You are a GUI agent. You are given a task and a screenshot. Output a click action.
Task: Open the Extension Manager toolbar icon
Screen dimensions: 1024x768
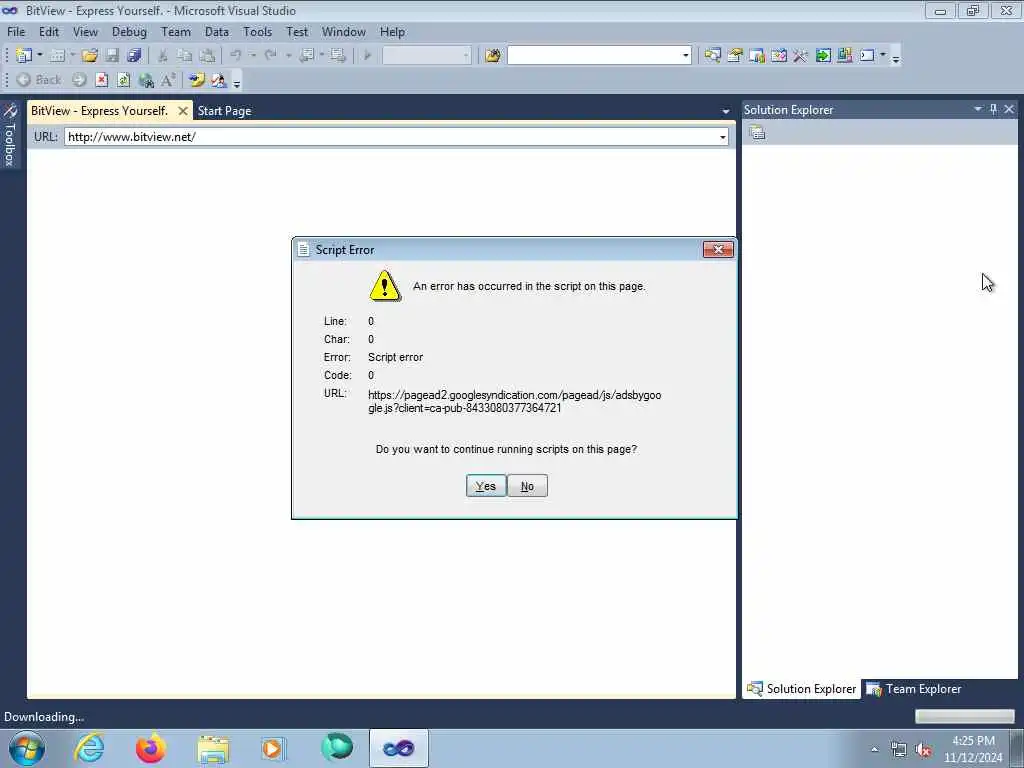pos(844,56)
